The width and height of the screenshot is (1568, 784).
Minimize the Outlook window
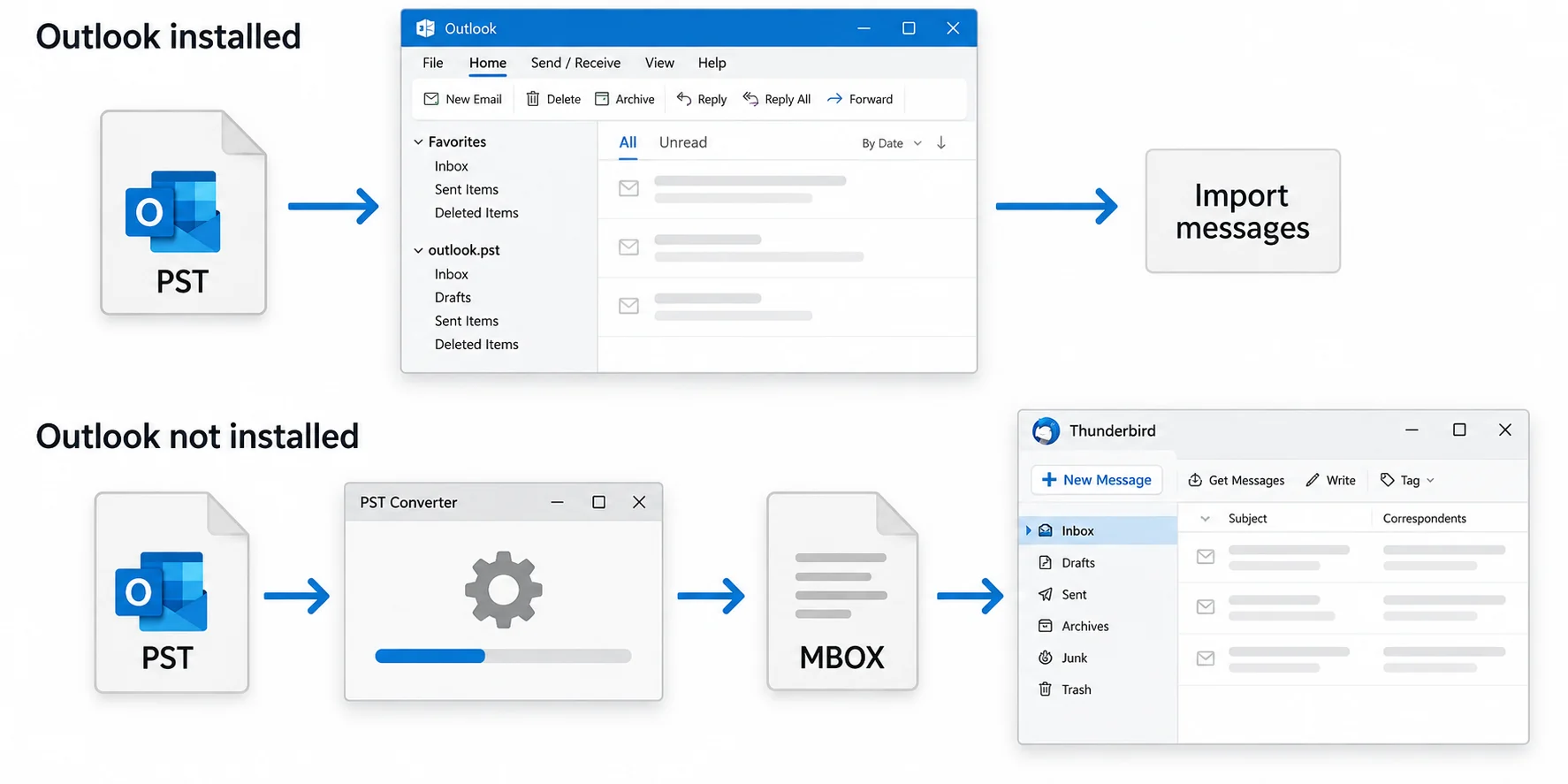click(x=864, y=28)
